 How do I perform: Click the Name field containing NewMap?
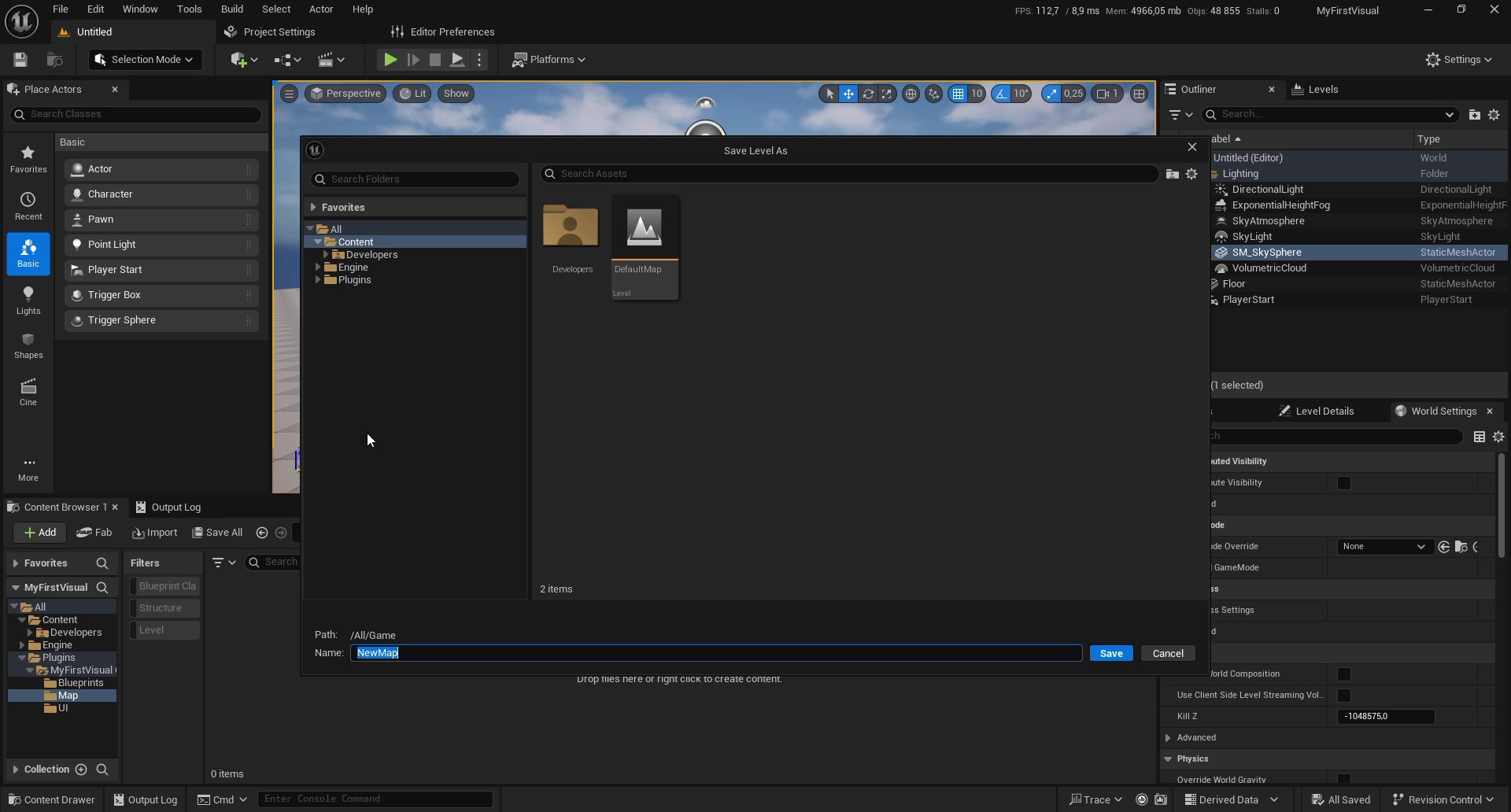(x=716, y=653)
